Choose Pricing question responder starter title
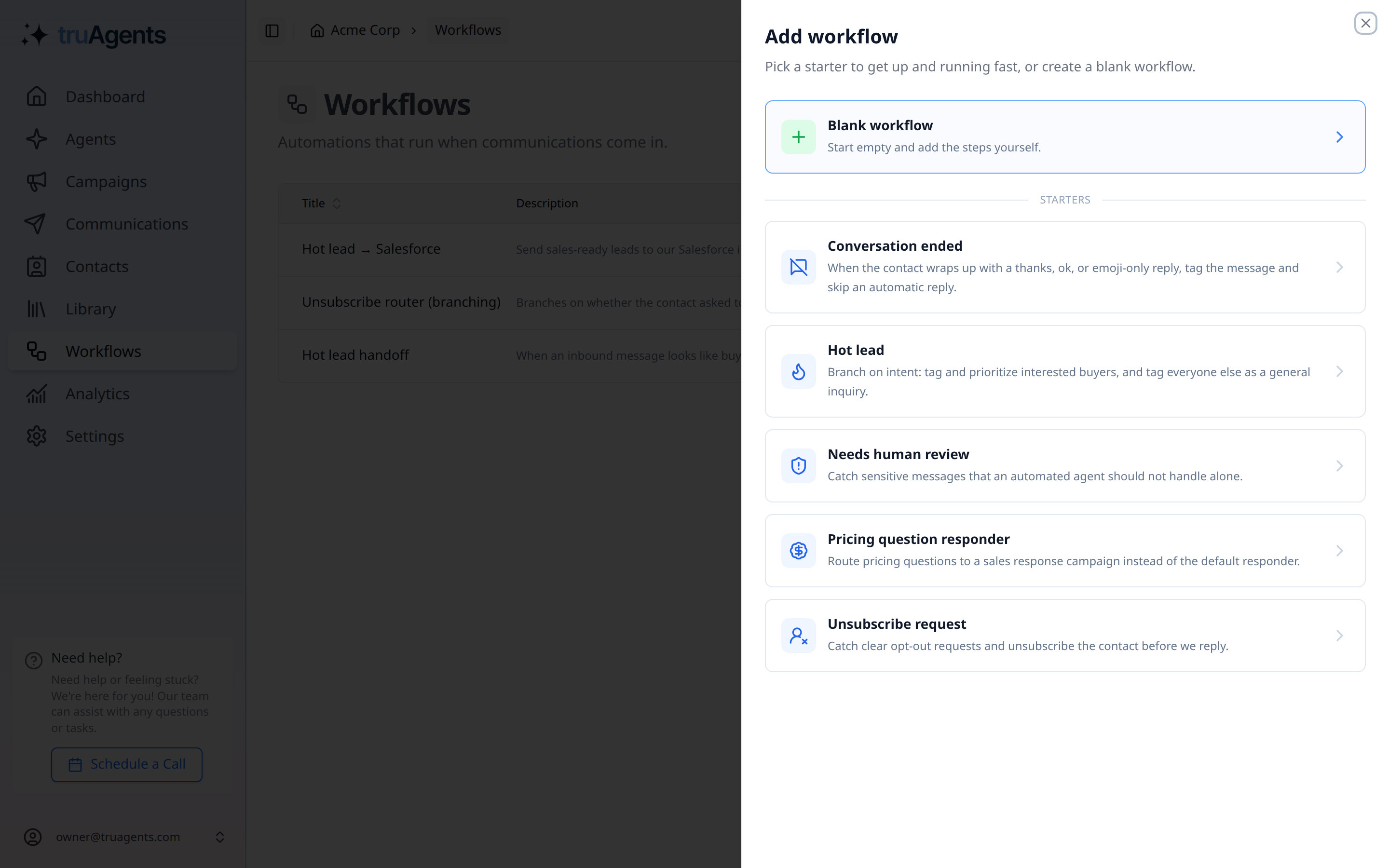The width and height of the screenshot is (1389, 868). pos(918,539)
